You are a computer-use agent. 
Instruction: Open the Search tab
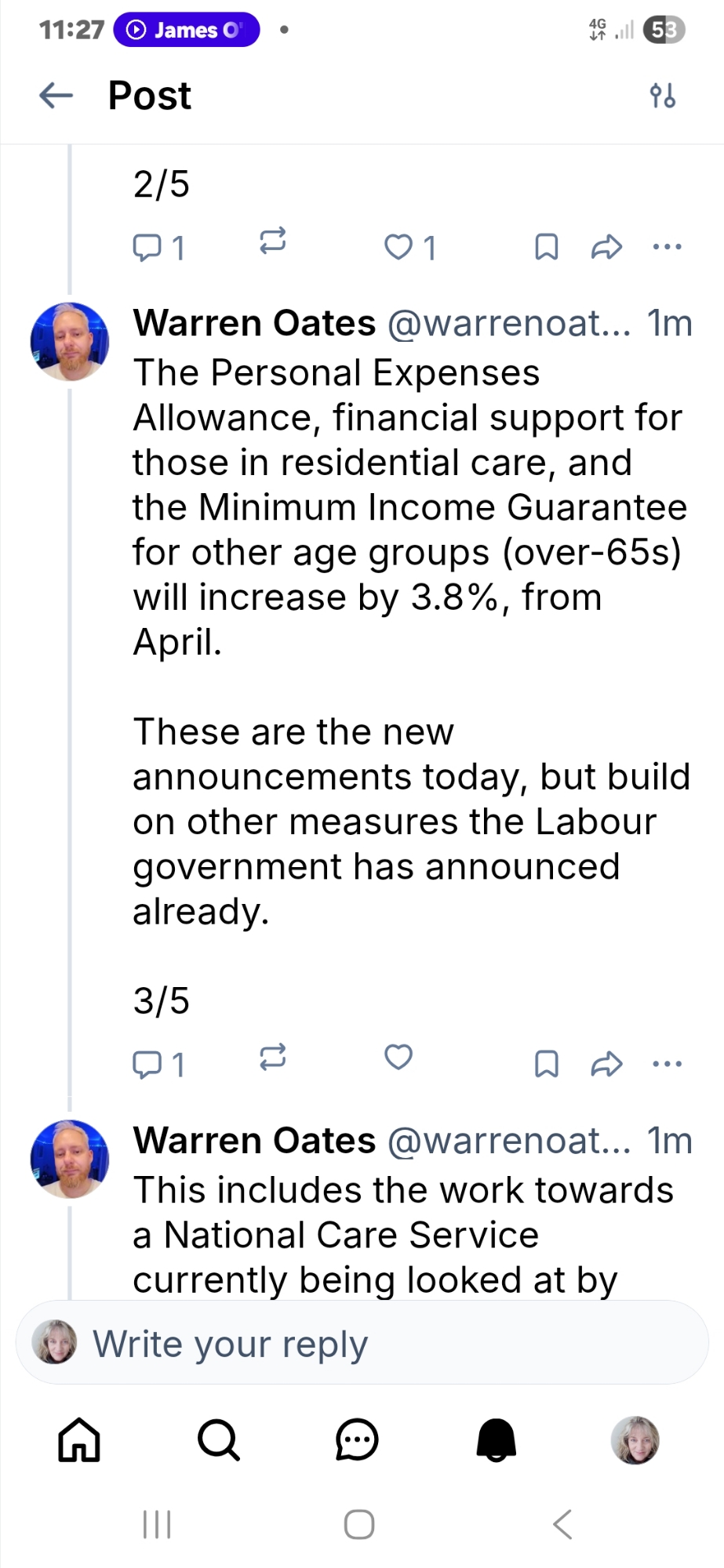(218, 1440)
